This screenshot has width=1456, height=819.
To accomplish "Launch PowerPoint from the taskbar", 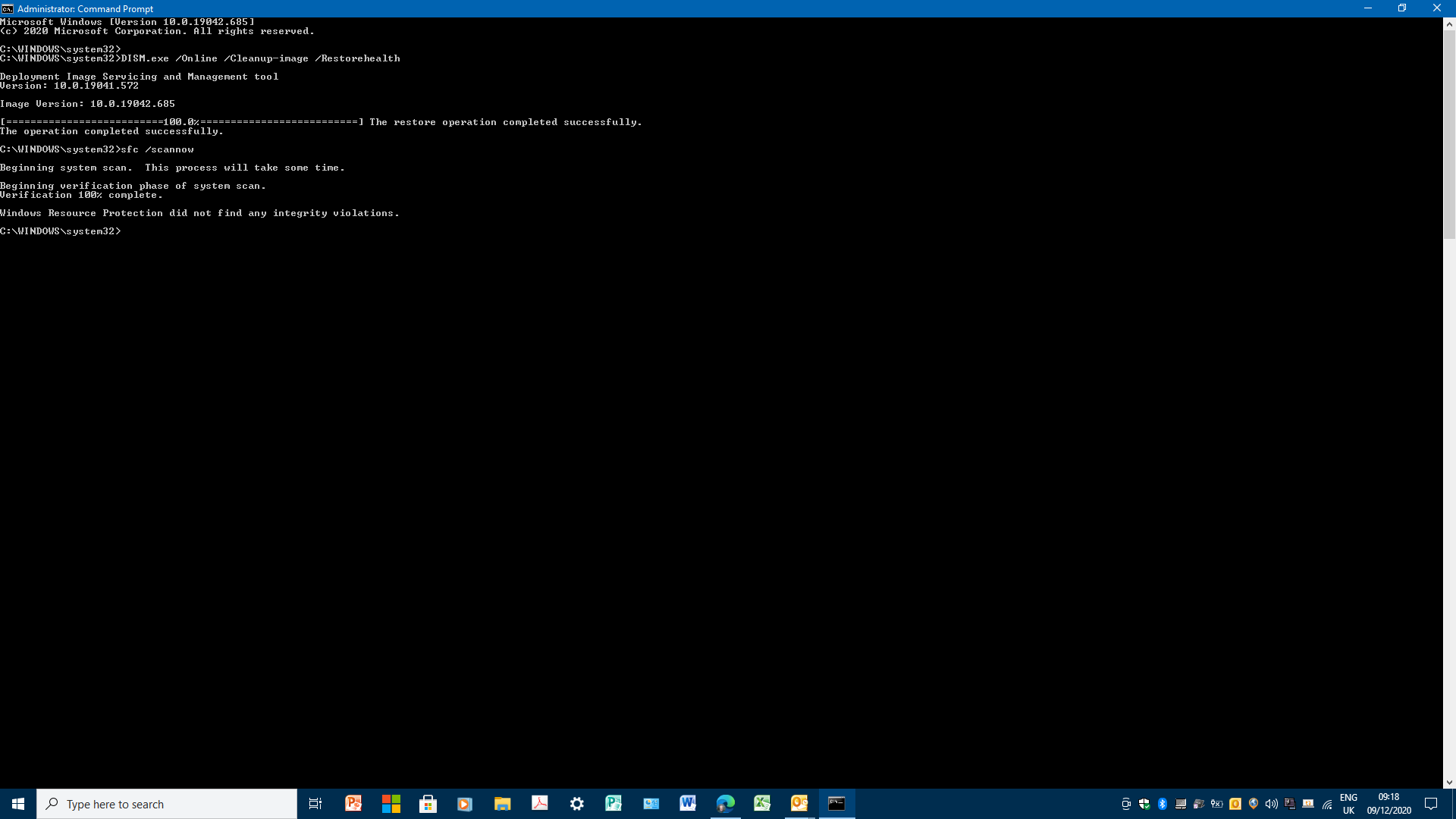I will click(x=353, y=803).
